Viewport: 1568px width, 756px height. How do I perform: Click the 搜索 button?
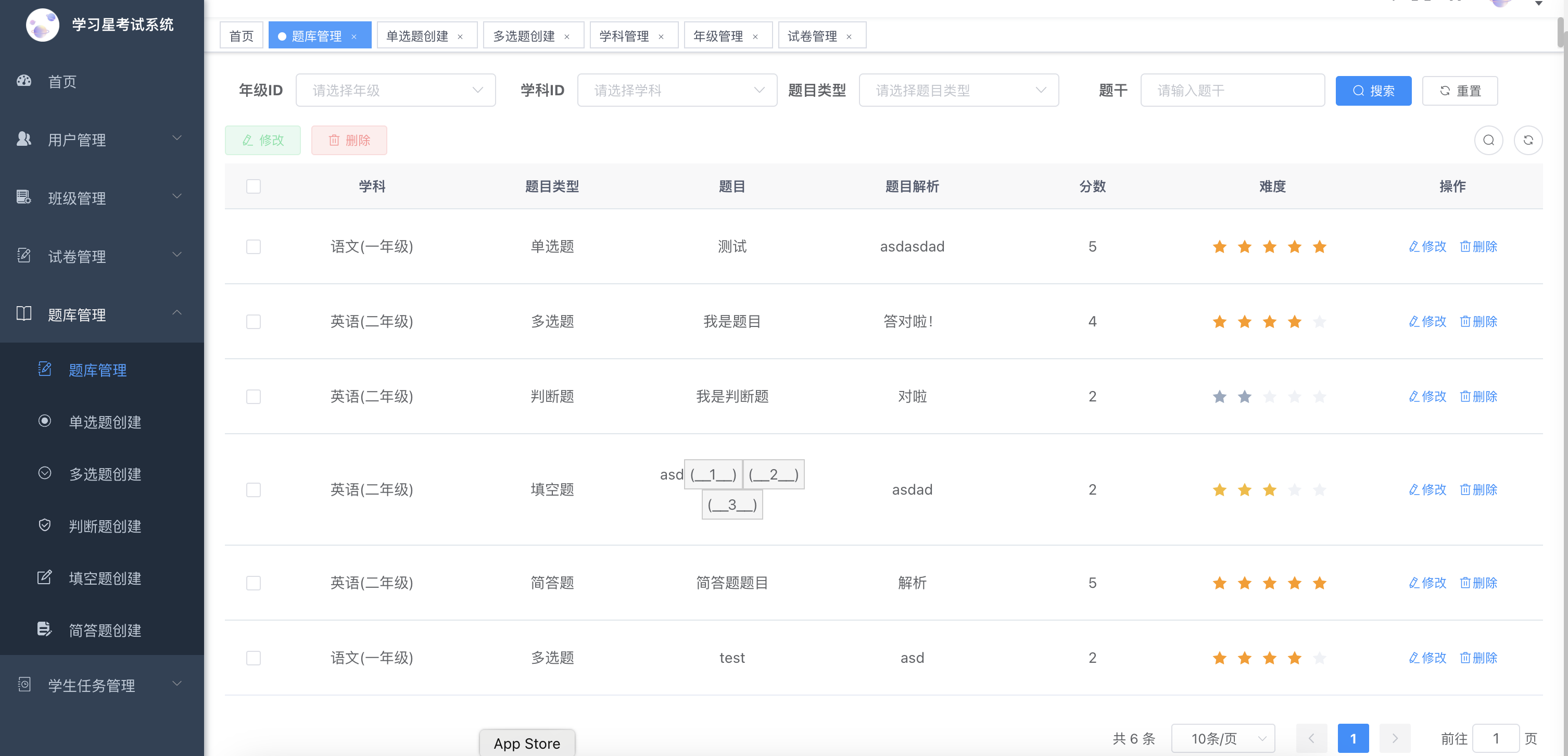(1374, 90)
